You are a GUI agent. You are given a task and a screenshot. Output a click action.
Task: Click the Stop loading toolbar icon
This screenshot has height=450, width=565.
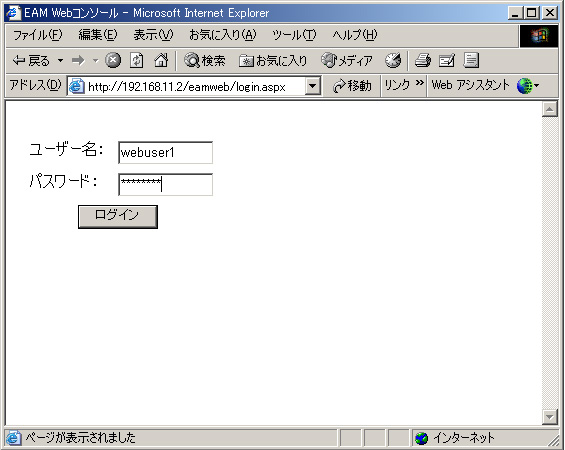tap(113, 60)
